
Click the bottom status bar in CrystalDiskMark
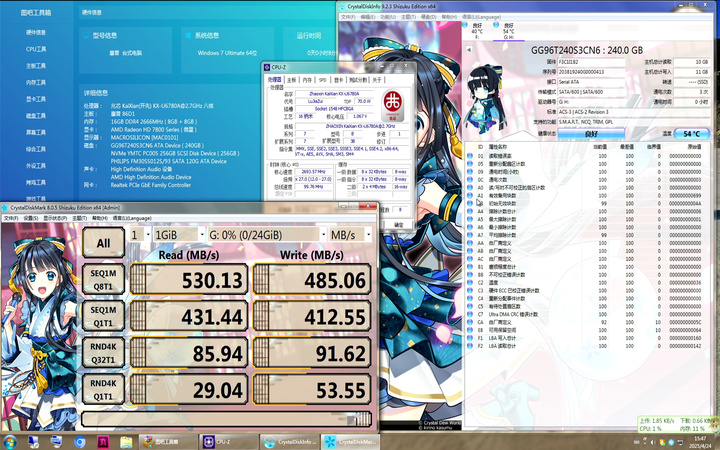tap(226, 419)
